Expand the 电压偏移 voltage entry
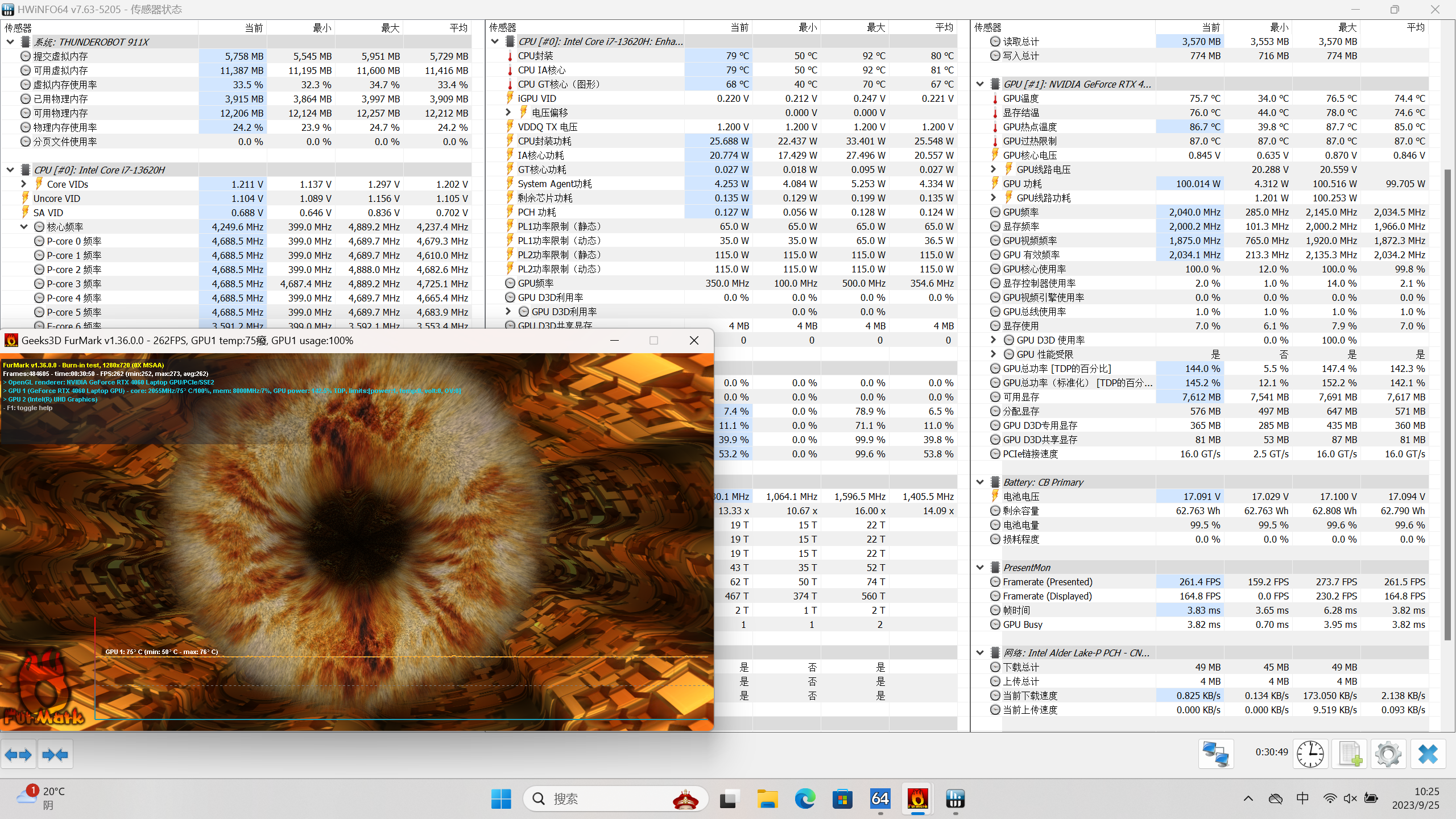 pos(508,112)
